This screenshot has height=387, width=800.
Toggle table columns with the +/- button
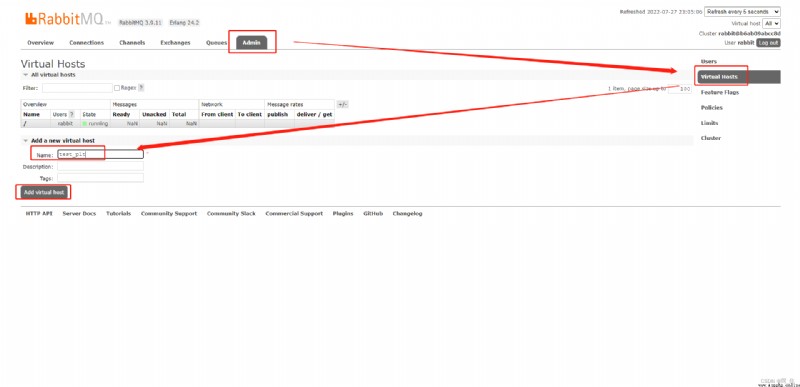pyautogui.click(x=342, y=105)
